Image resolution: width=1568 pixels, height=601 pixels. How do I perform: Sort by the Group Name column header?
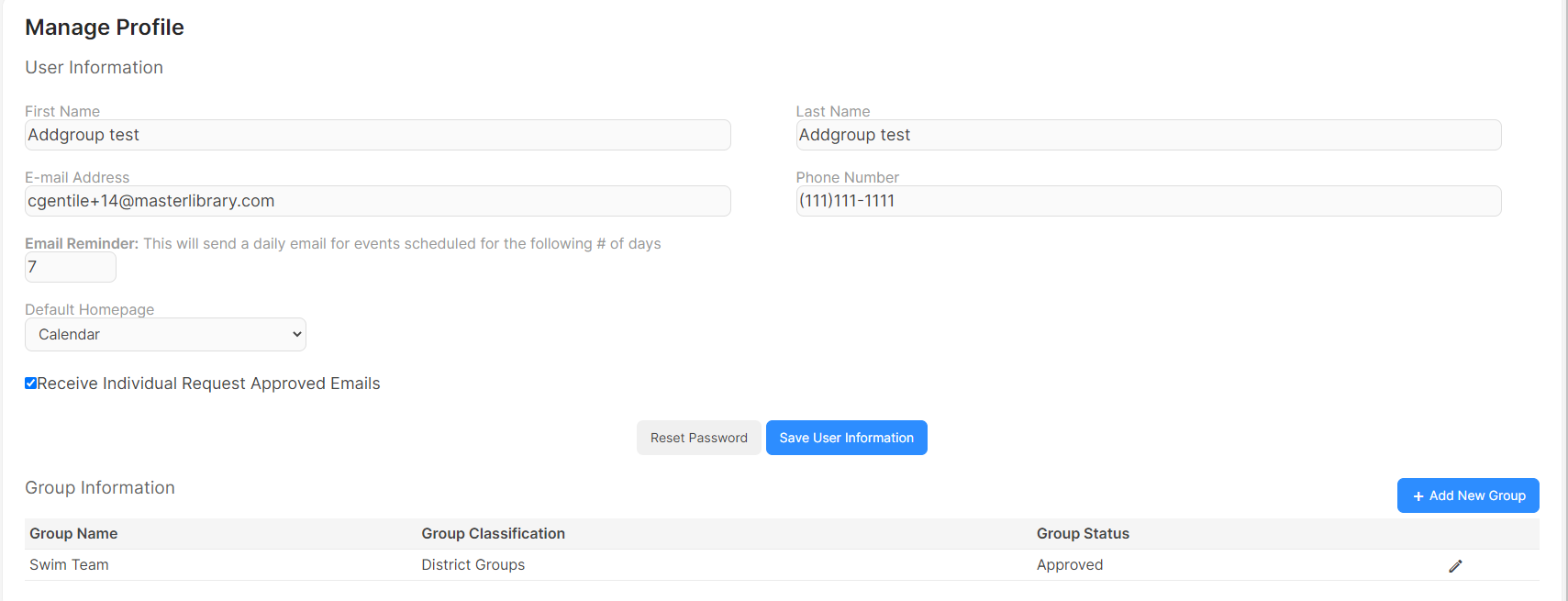point(73,534)
